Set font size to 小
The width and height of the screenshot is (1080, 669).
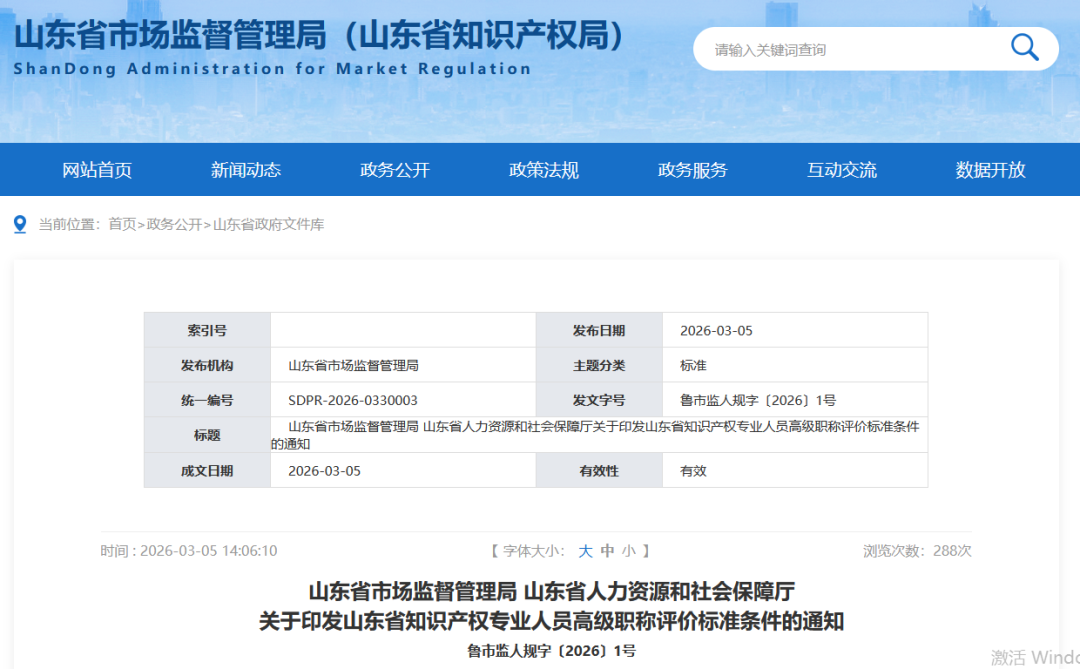coord(628,550)
